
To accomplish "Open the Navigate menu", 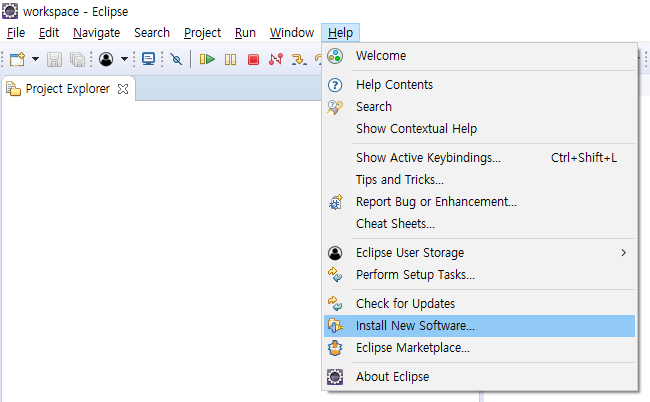I will point(97,33).
